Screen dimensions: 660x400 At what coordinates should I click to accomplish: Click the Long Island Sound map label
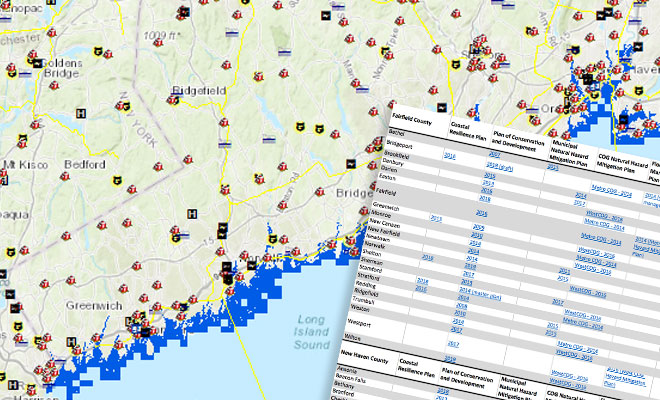coord(312,332)
